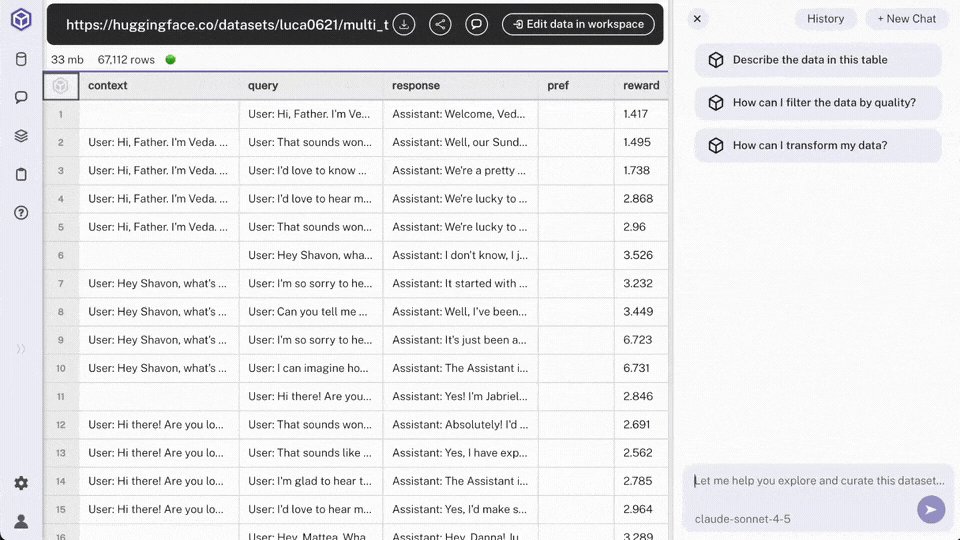Click context cell in row 2
The height and width of the screenshot is (540, 960).
[x=159, y=142]
